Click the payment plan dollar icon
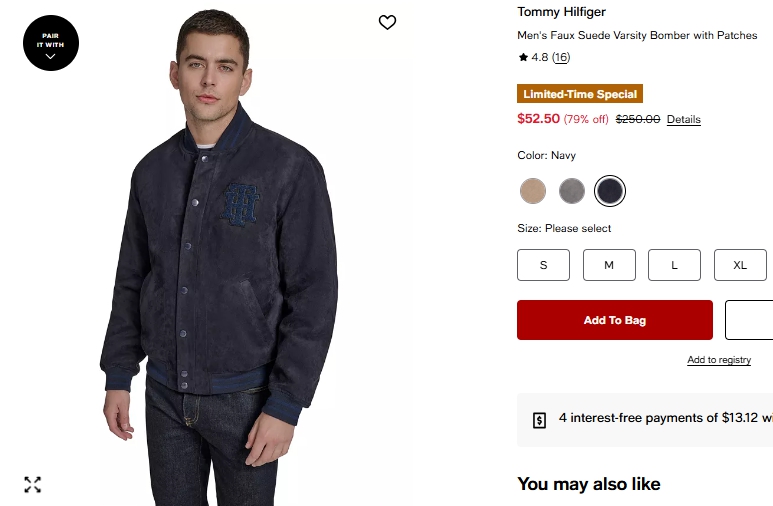Image resolution: width=773 pixels, height=506 pixels. tap(539, 419)
